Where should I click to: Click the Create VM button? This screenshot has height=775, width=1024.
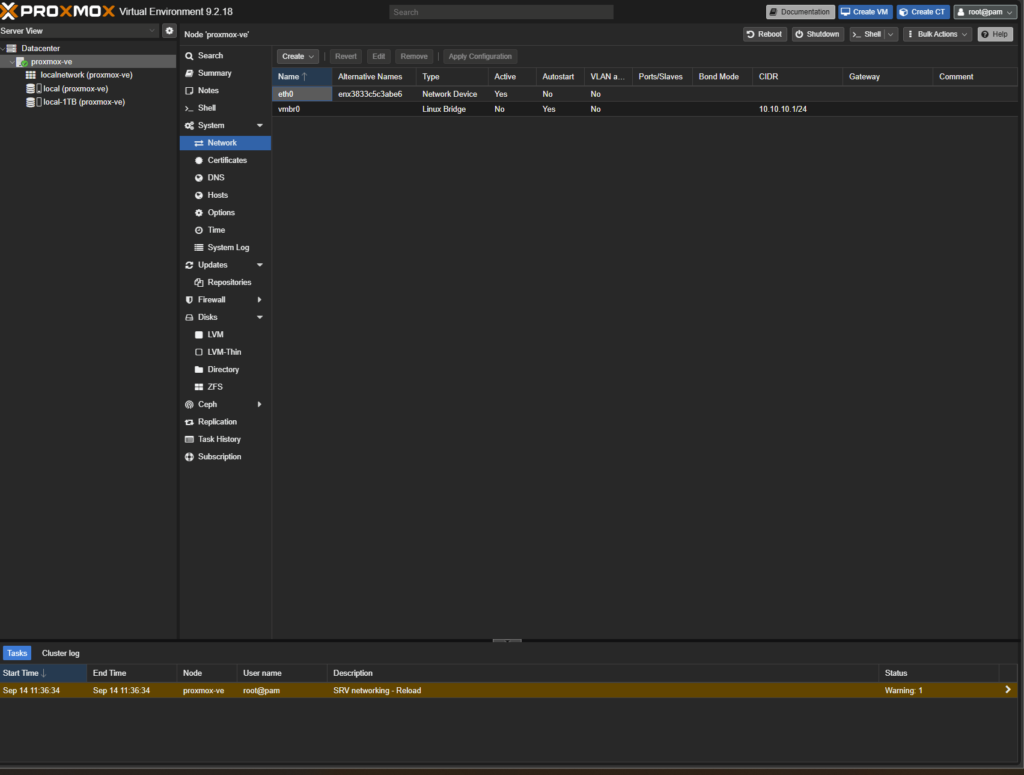(865, 12)
